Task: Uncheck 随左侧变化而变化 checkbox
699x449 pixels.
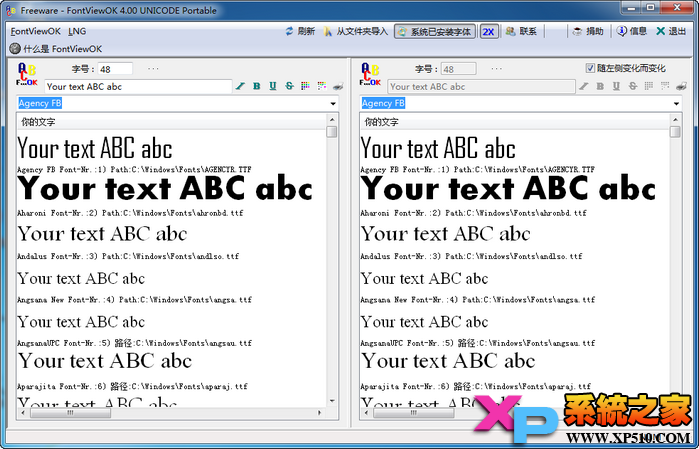Action: [x=590, y=68]
